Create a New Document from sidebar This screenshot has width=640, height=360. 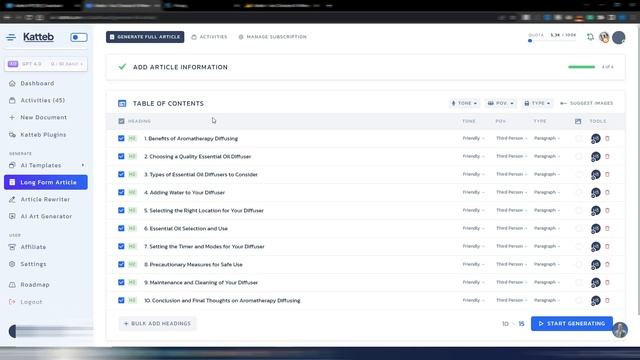[x=43, y=118]
